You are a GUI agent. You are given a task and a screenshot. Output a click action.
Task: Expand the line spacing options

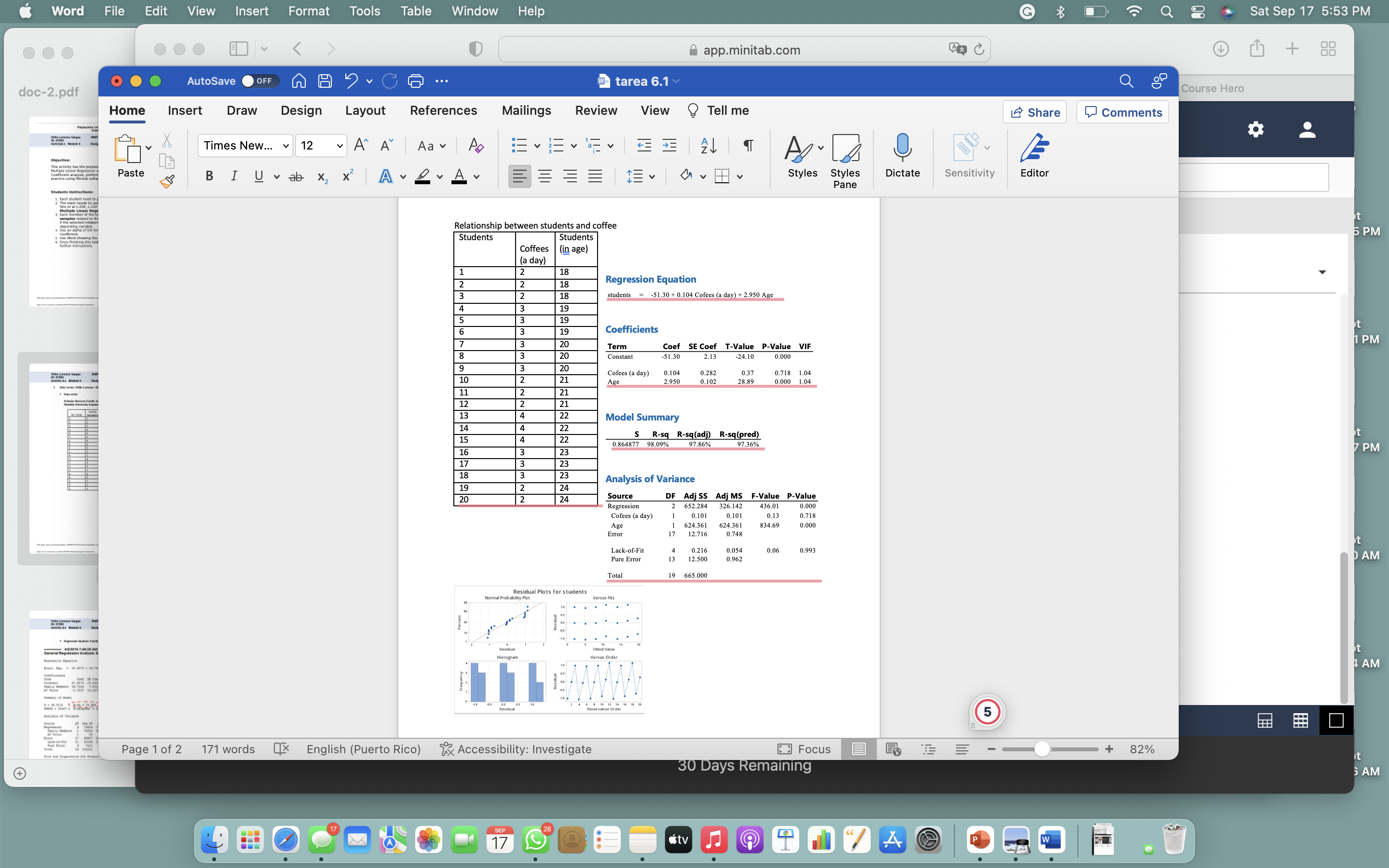(x=640, y=176)
